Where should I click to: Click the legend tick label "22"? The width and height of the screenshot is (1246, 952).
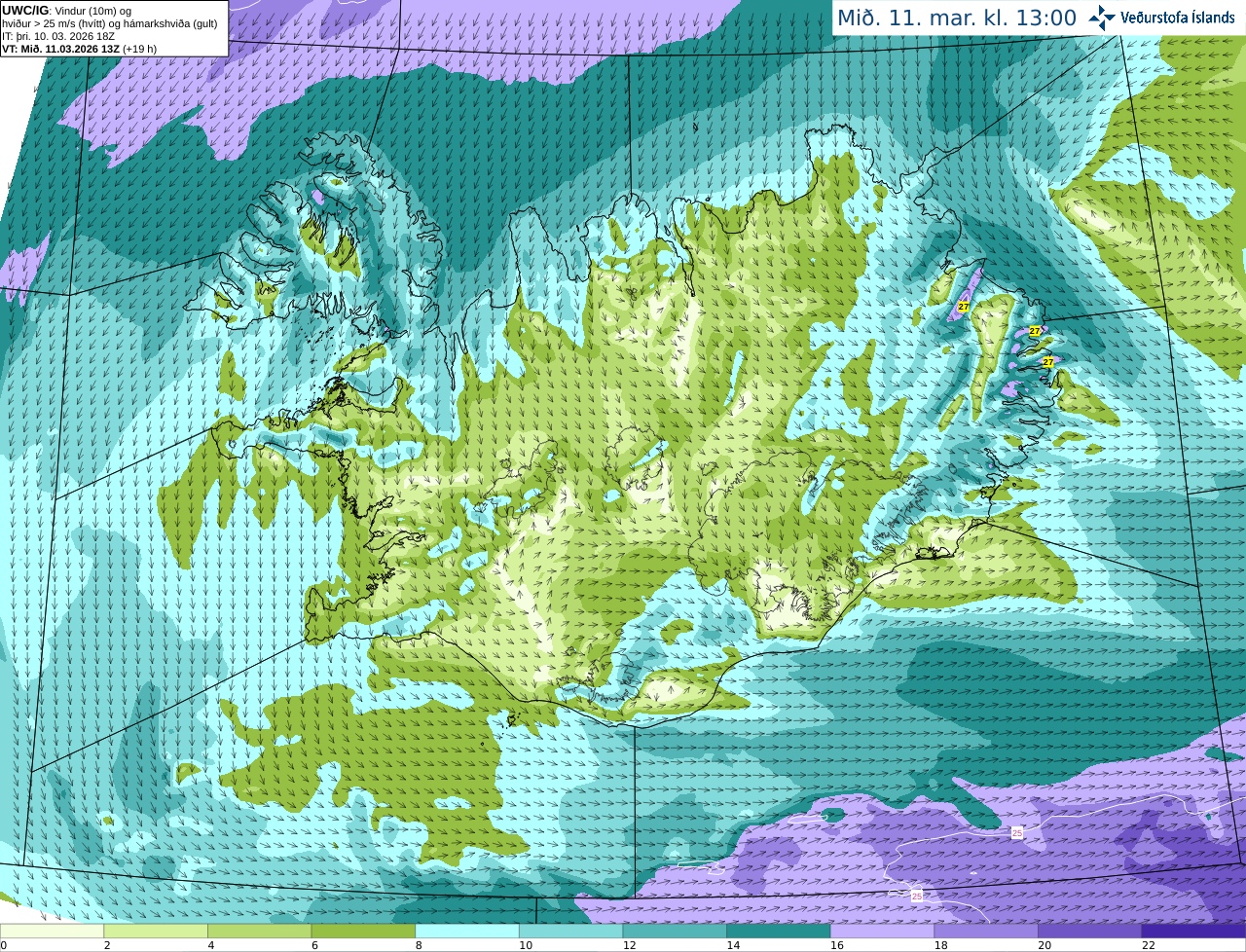coord(1149,945)
